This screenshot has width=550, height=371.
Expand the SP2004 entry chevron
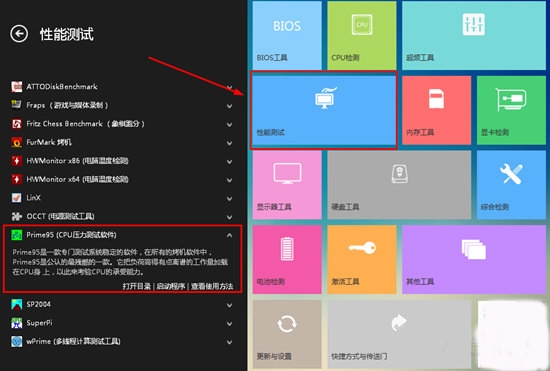coord(229,305)
